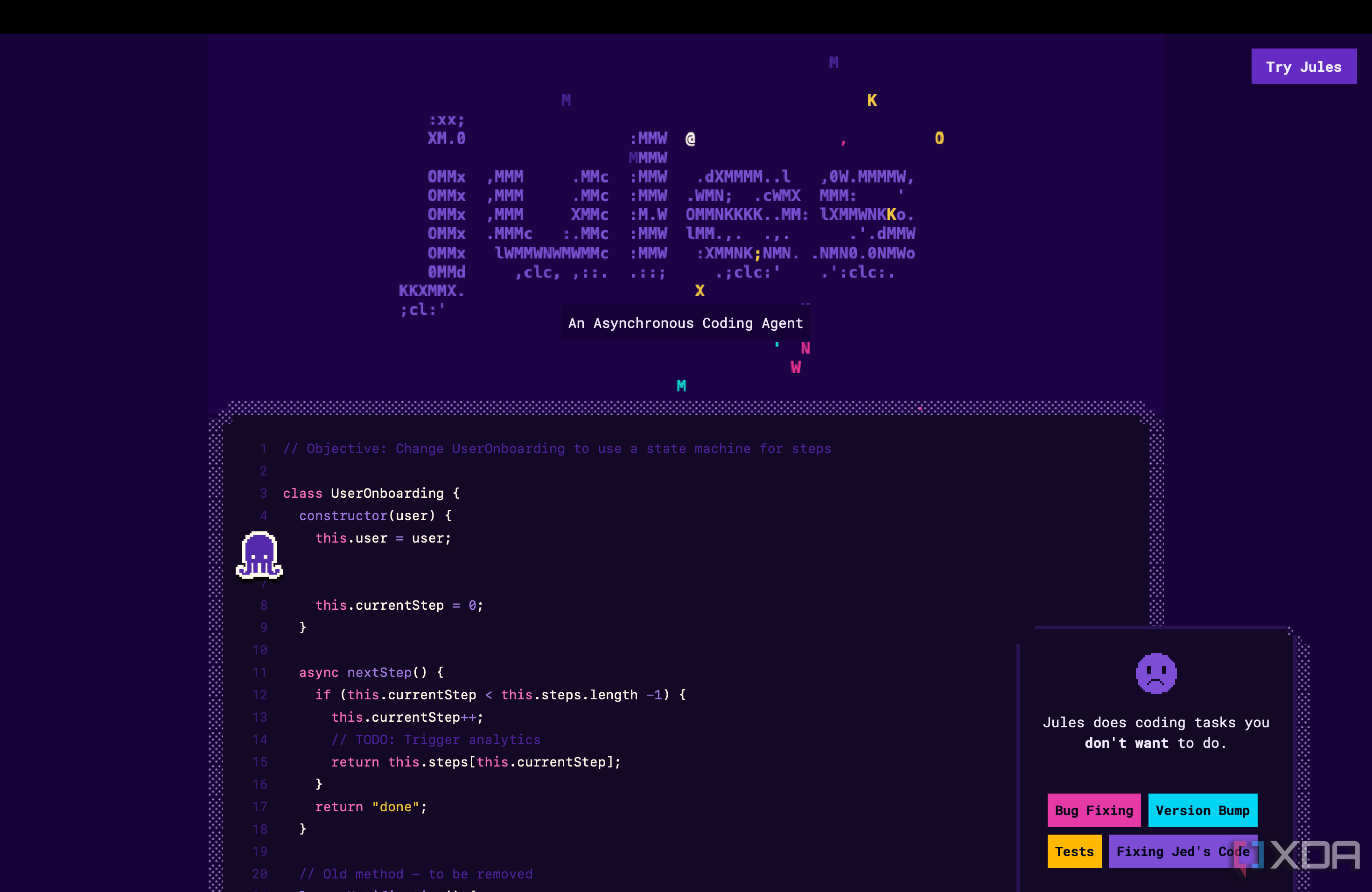The height and width of the screenshot is (892, 1372).
Task: Click the sad face emoji icon
Action: [x=1156, y=673]
